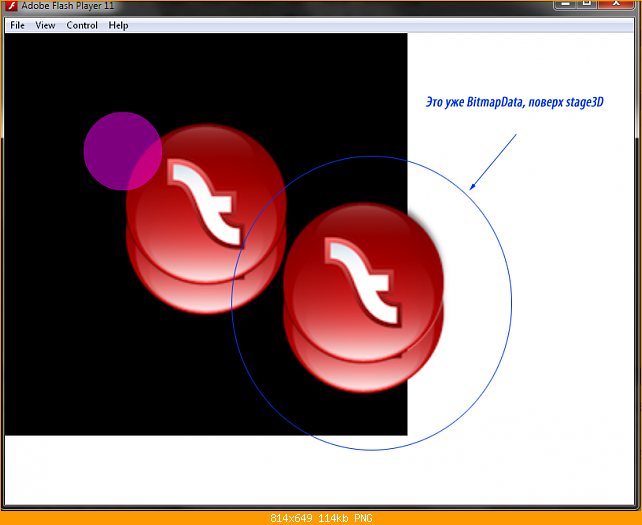Minimize the Flash Player window
The height and width of the screenshot is (525, 642).
pos(566,3)
